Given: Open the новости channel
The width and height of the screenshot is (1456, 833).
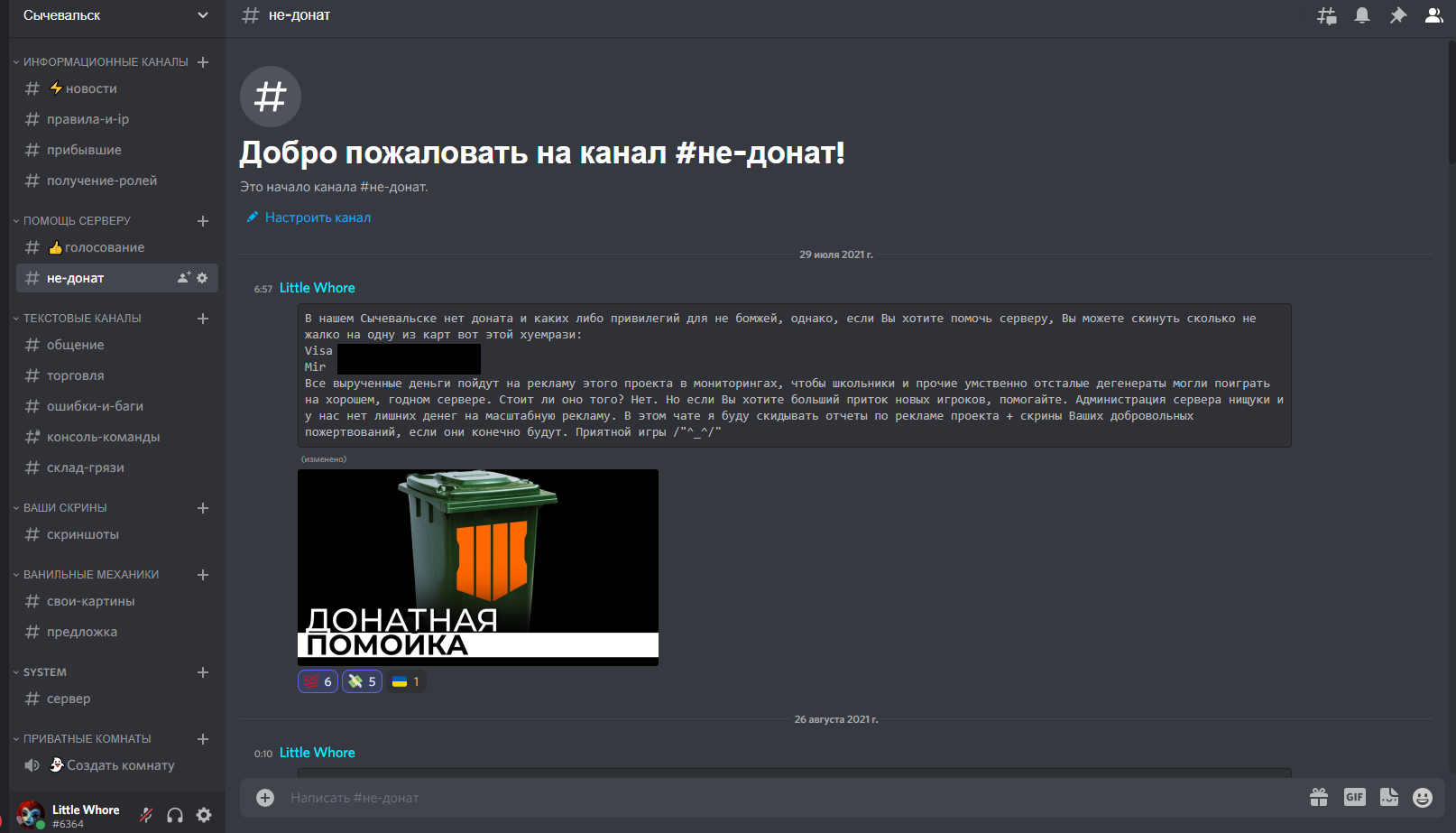Looking at the screenshot, I should tap(117, 88).
